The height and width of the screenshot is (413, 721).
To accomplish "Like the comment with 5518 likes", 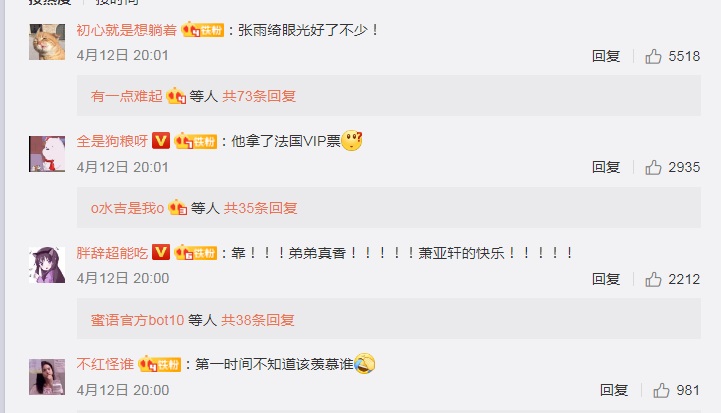I will coord(653,56).
